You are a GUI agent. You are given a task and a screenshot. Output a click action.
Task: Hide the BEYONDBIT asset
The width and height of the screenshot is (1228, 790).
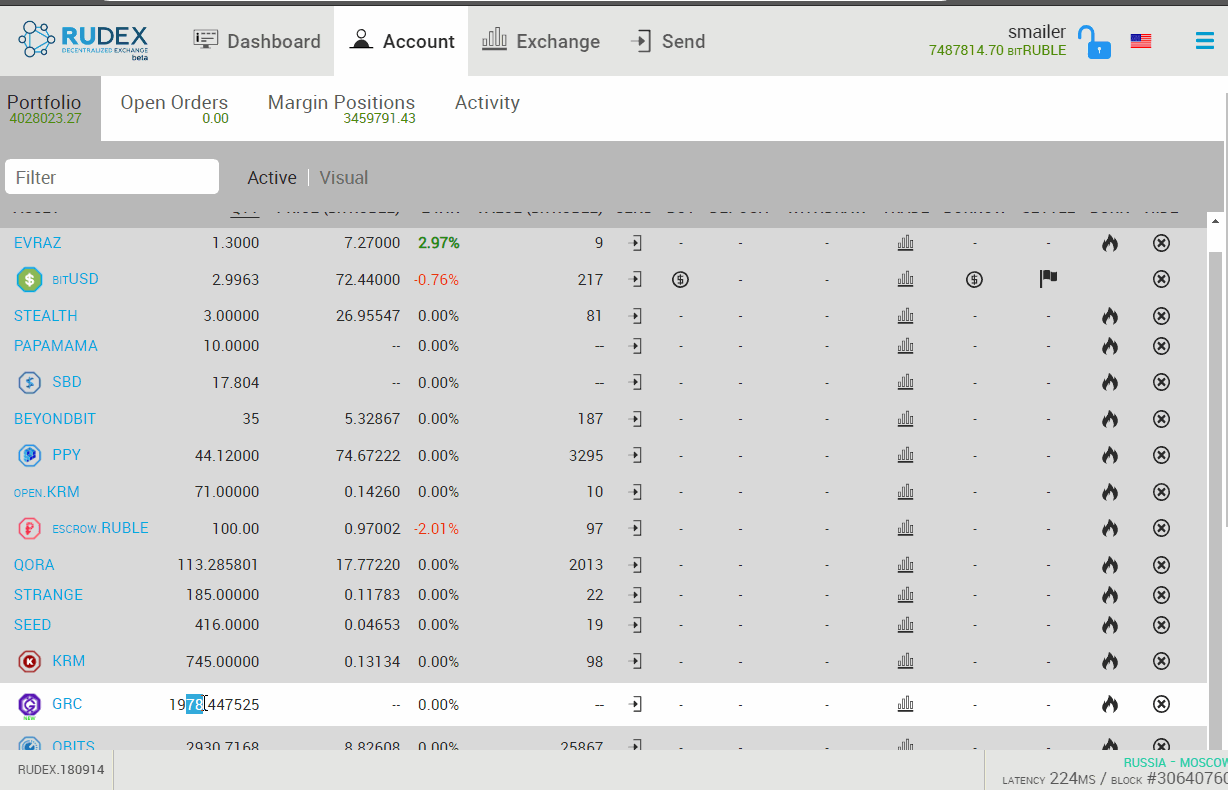coord(1161,419)
